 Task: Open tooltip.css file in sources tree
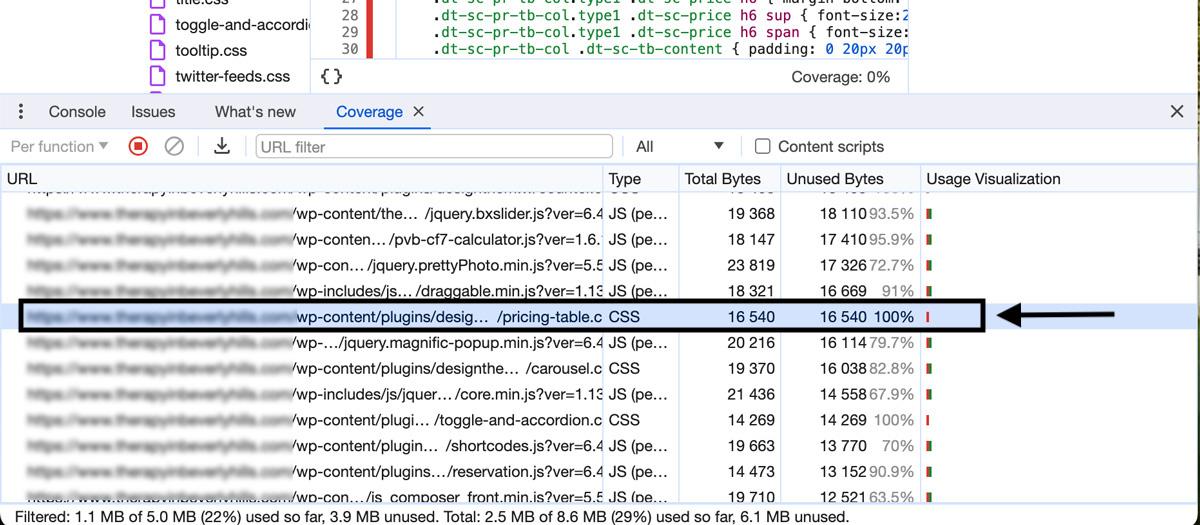pos(211,50)
